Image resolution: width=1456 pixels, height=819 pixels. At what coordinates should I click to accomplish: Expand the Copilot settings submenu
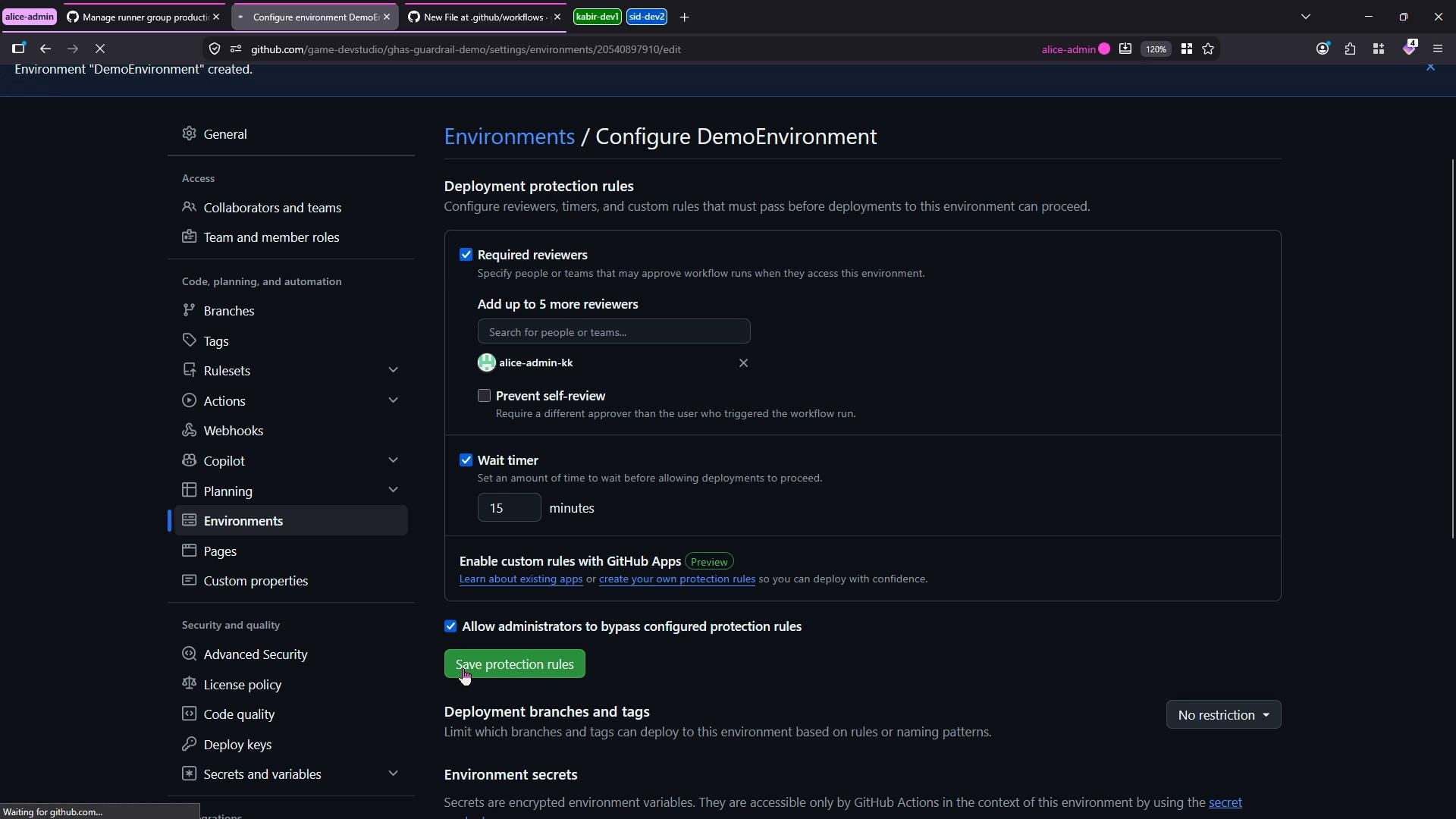(x=393, y=460)
